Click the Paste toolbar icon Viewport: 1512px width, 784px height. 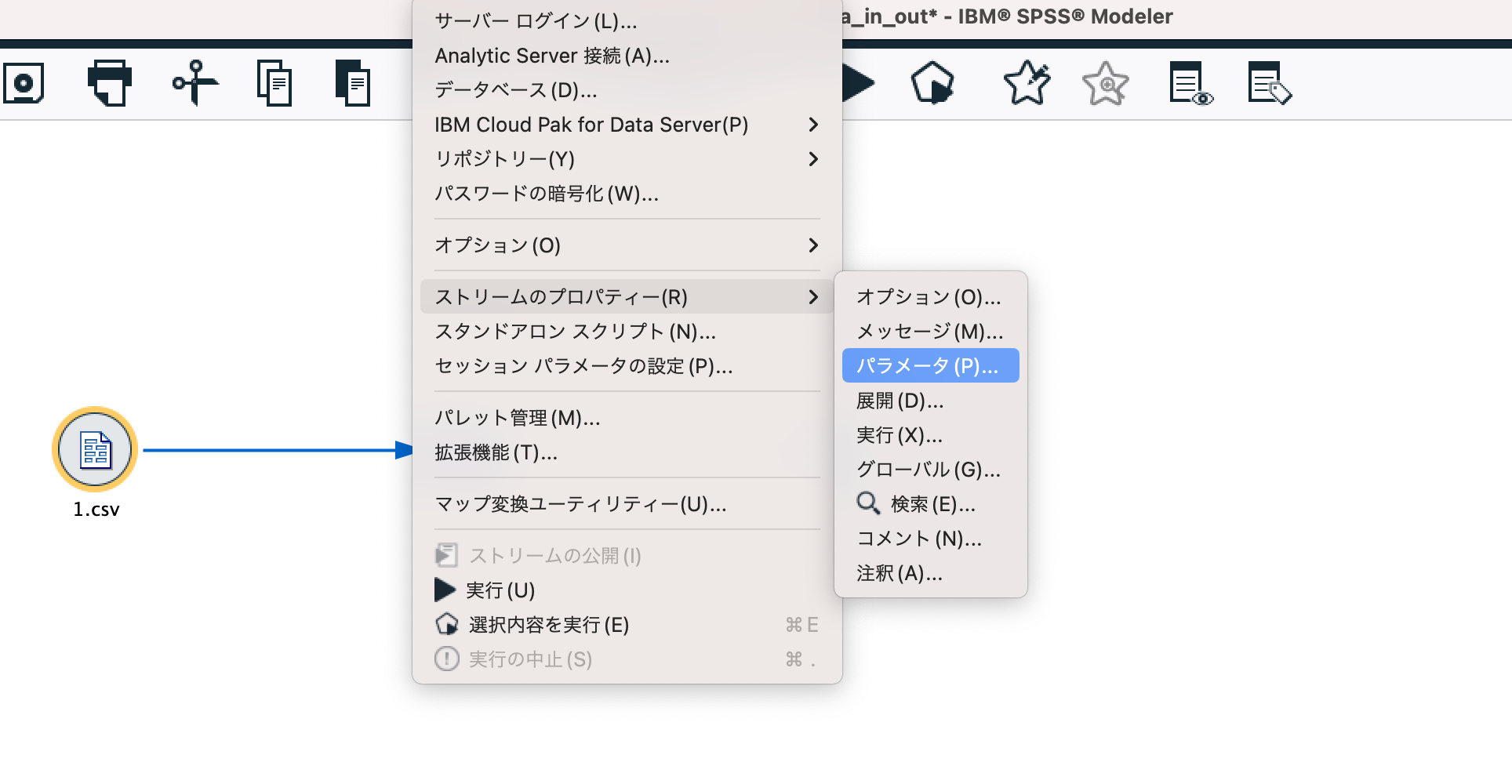click(x=353, y=82)
